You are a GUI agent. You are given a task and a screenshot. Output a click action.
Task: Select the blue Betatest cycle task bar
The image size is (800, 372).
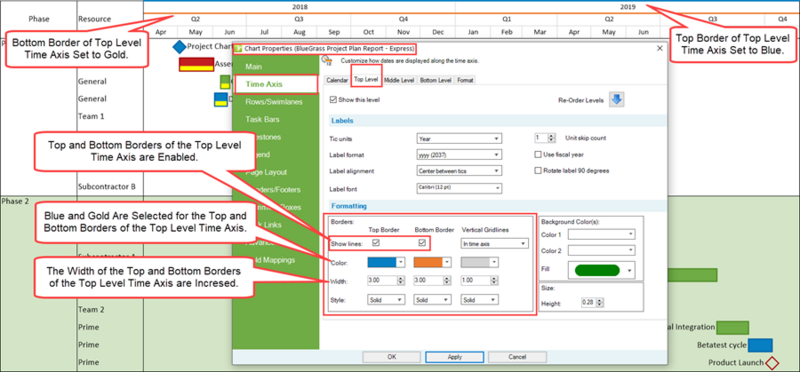(760, 345)
